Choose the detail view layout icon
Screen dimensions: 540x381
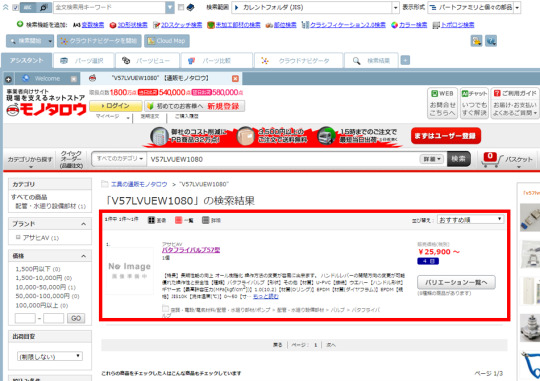tap(206, 220)
